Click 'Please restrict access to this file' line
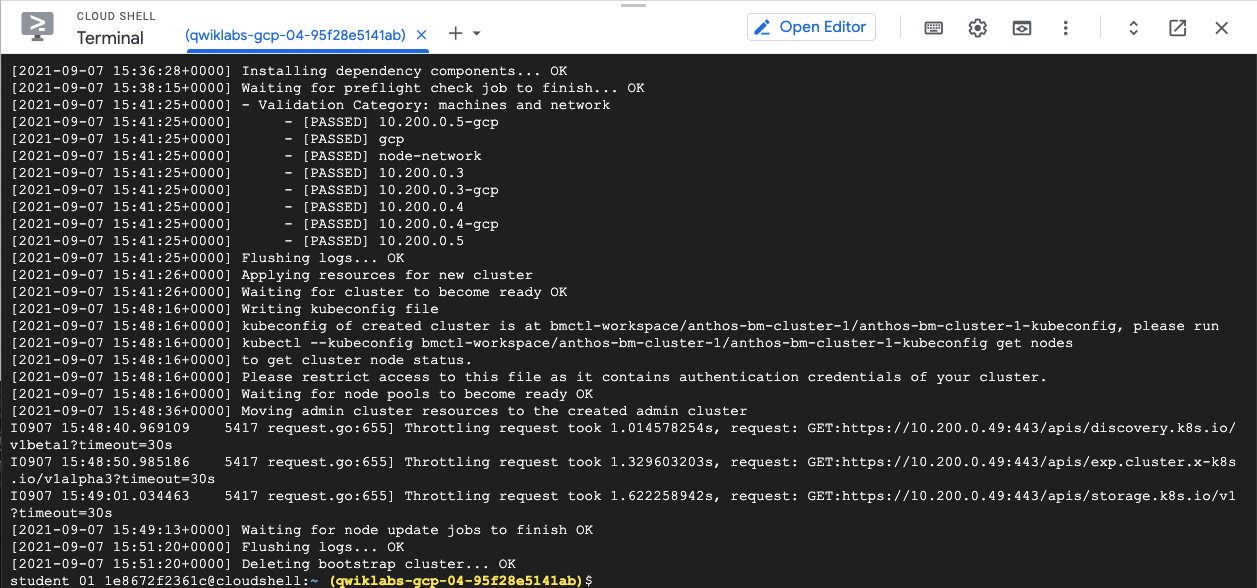Screen dimensions: 1257x588 529,377
